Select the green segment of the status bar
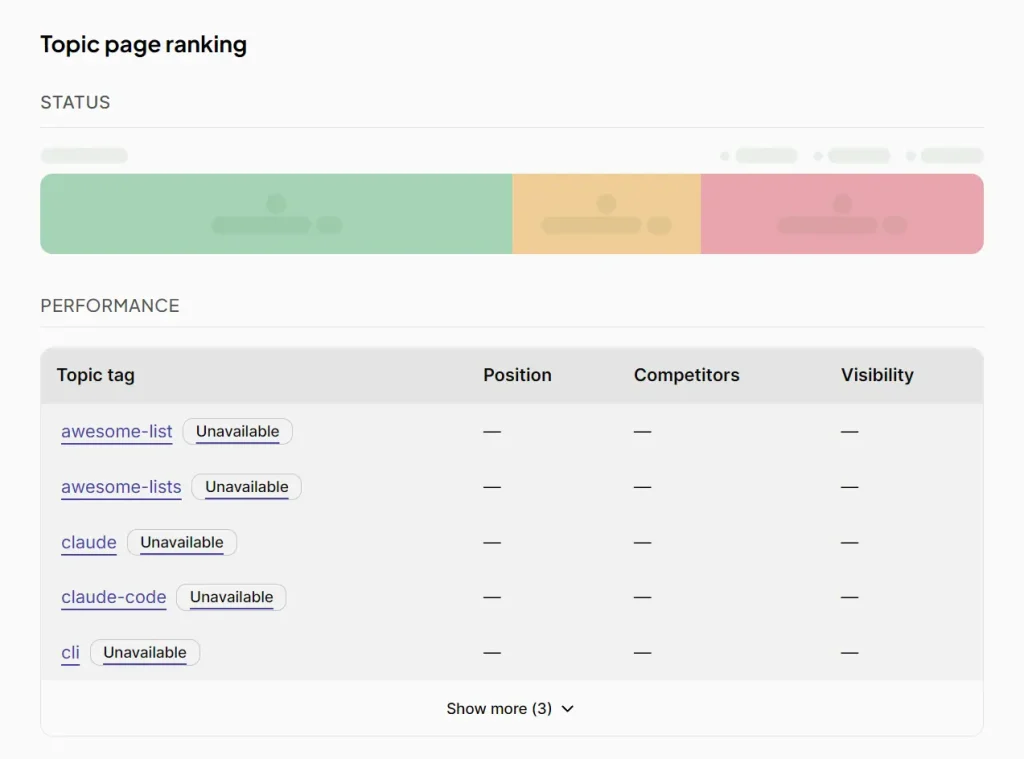This screenshot has width=1024, height=759. [x=276, y=213]
